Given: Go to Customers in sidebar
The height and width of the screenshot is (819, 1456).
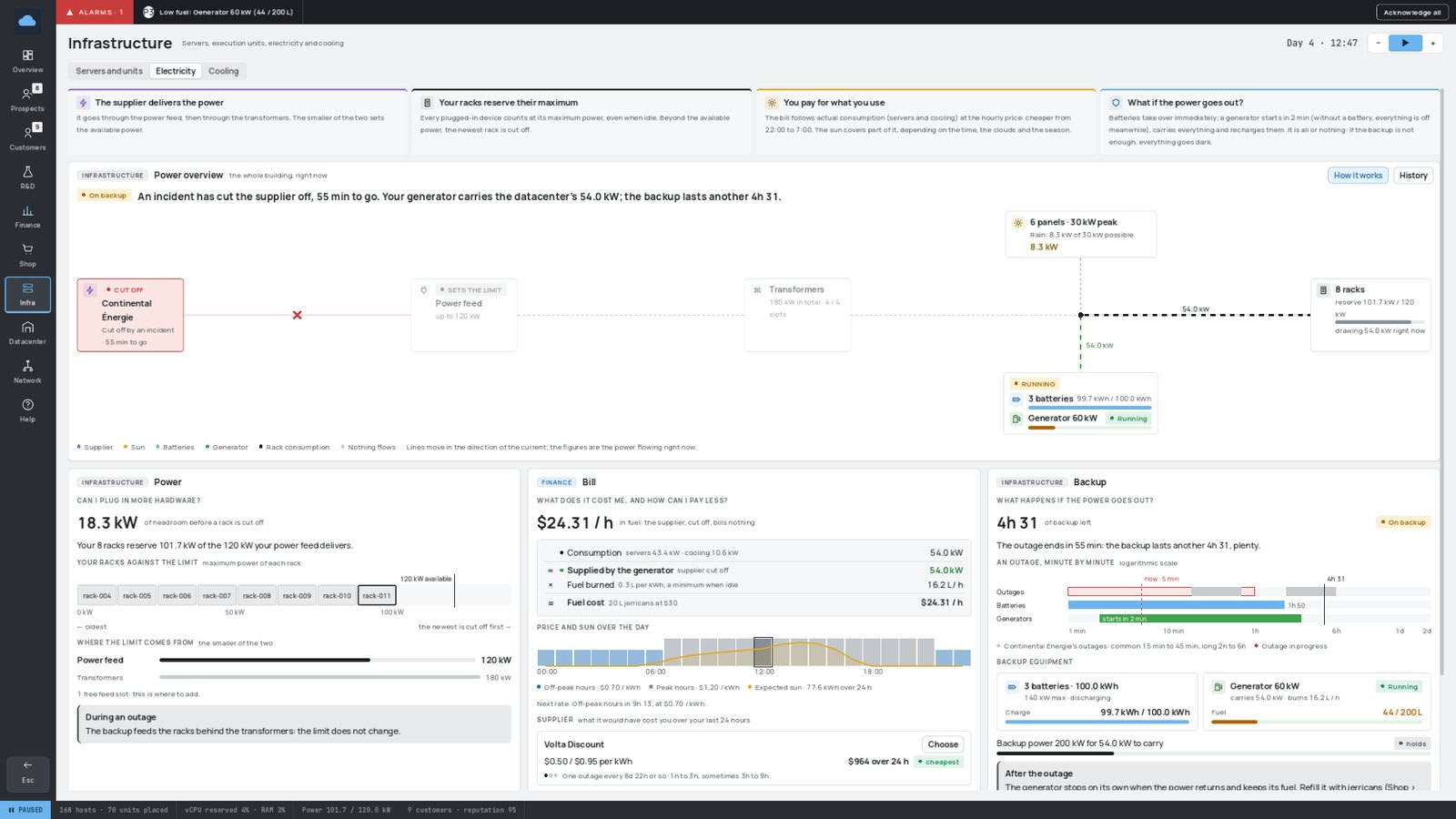Looking at the screenshot, I should (27, 138).
